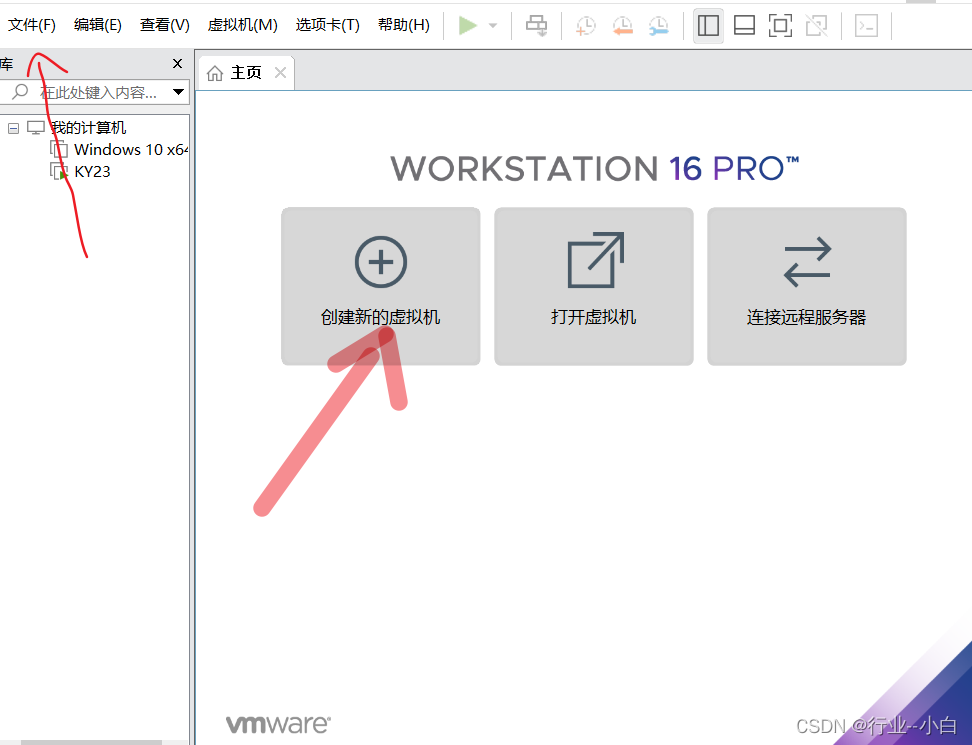Toggle the thumbnail bar view icon

click(x=744, y=25)
